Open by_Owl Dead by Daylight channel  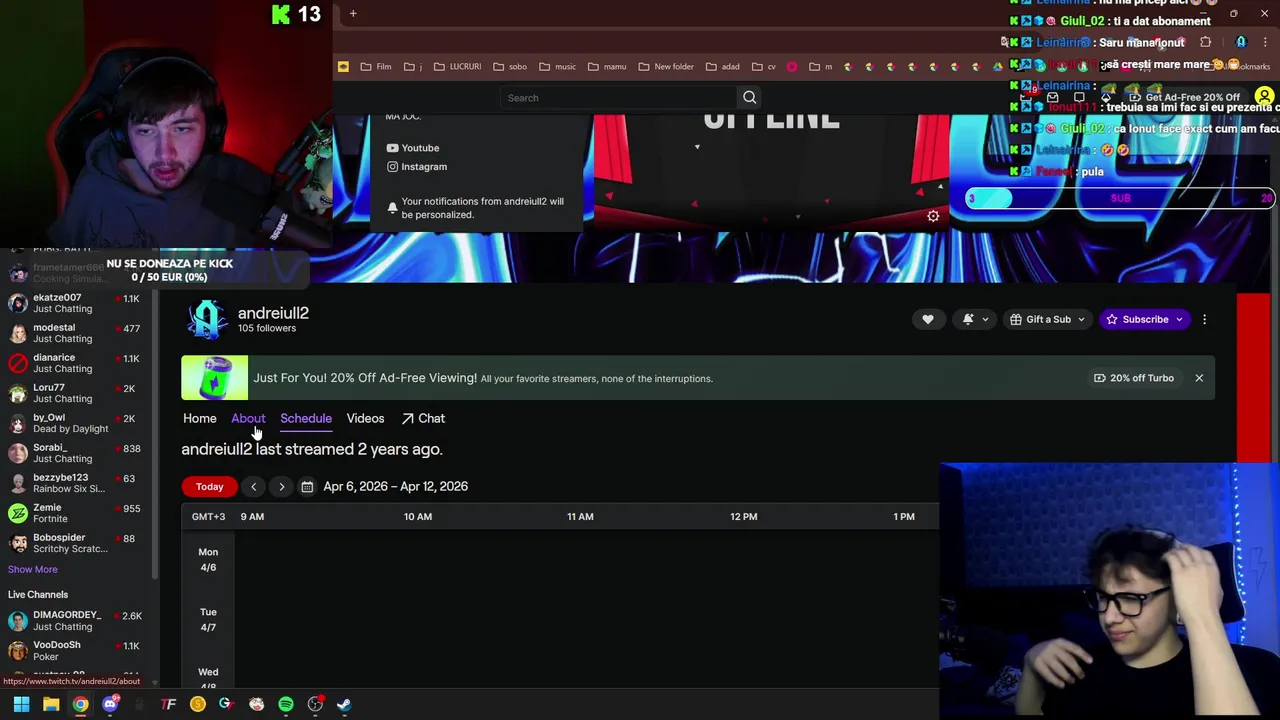click(x=75, y=423)
